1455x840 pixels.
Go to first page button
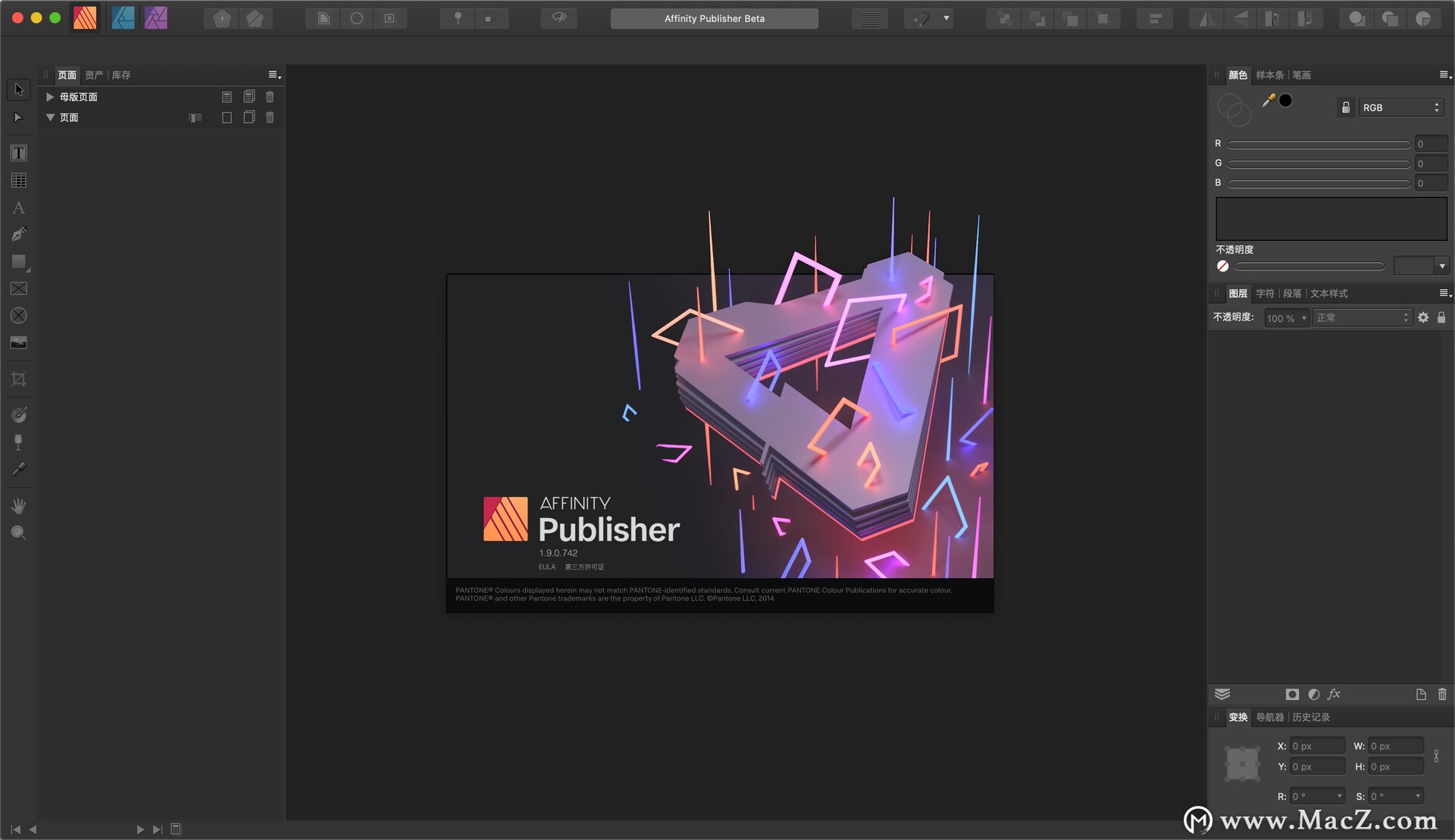pyautogui.click(x=15, y=829)
